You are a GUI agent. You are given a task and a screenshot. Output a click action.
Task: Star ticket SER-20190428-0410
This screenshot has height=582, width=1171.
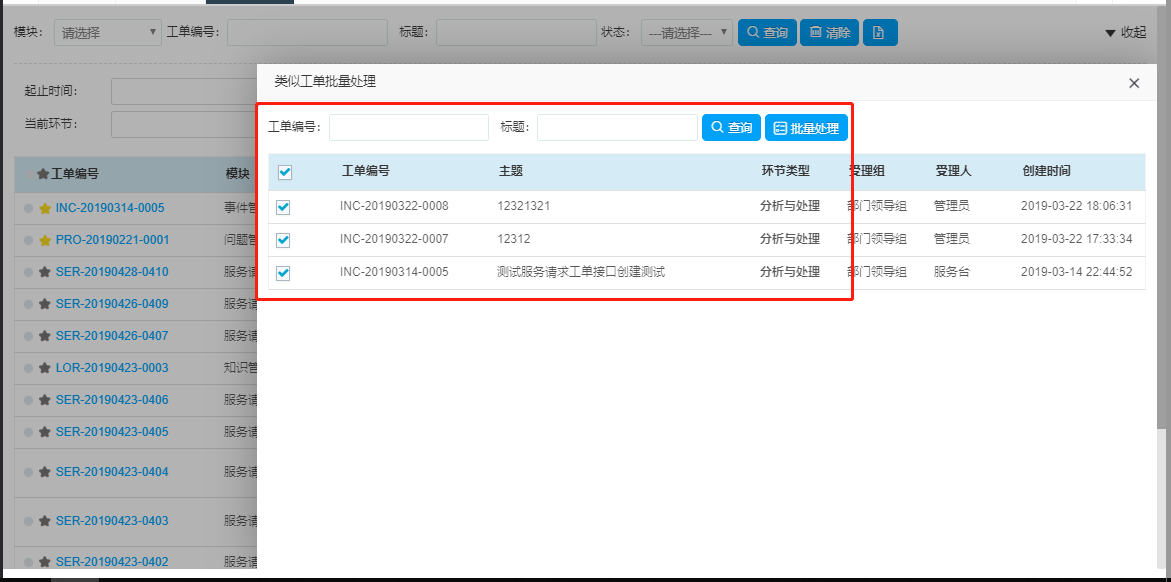click(x=44, y=273)
